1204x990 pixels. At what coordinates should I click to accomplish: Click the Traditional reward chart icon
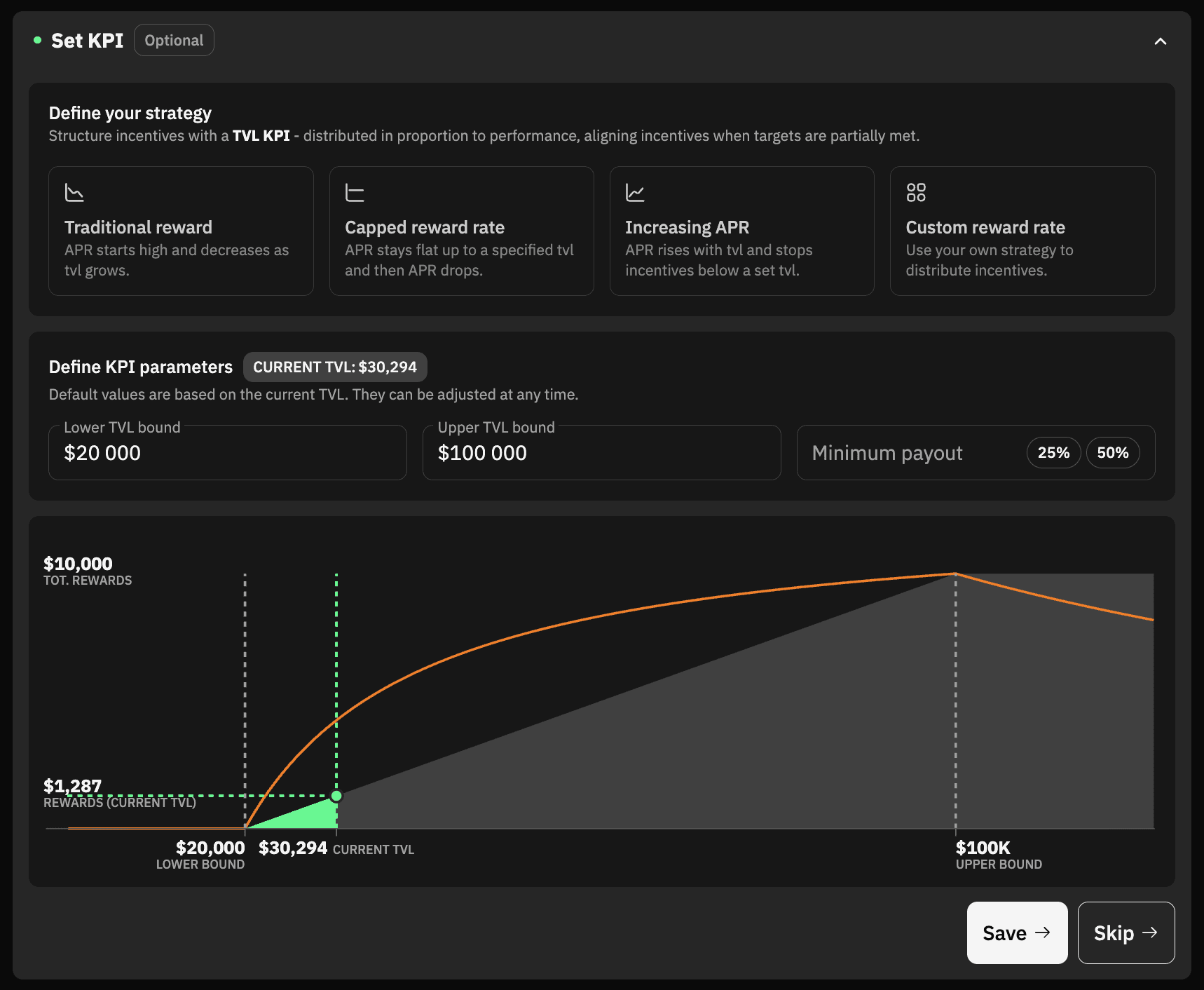[74, 192]
